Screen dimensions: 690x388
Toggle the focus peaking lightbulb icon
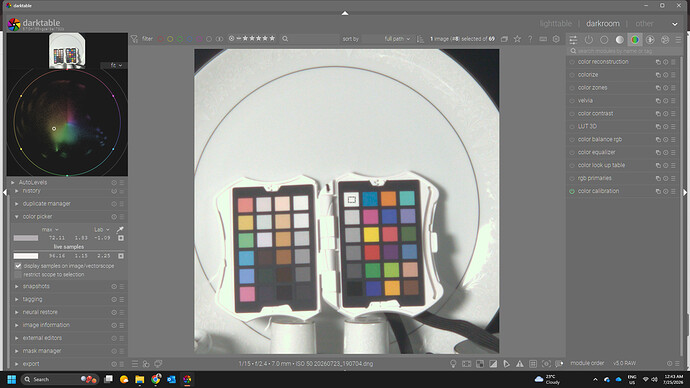(x=453, y=364)
